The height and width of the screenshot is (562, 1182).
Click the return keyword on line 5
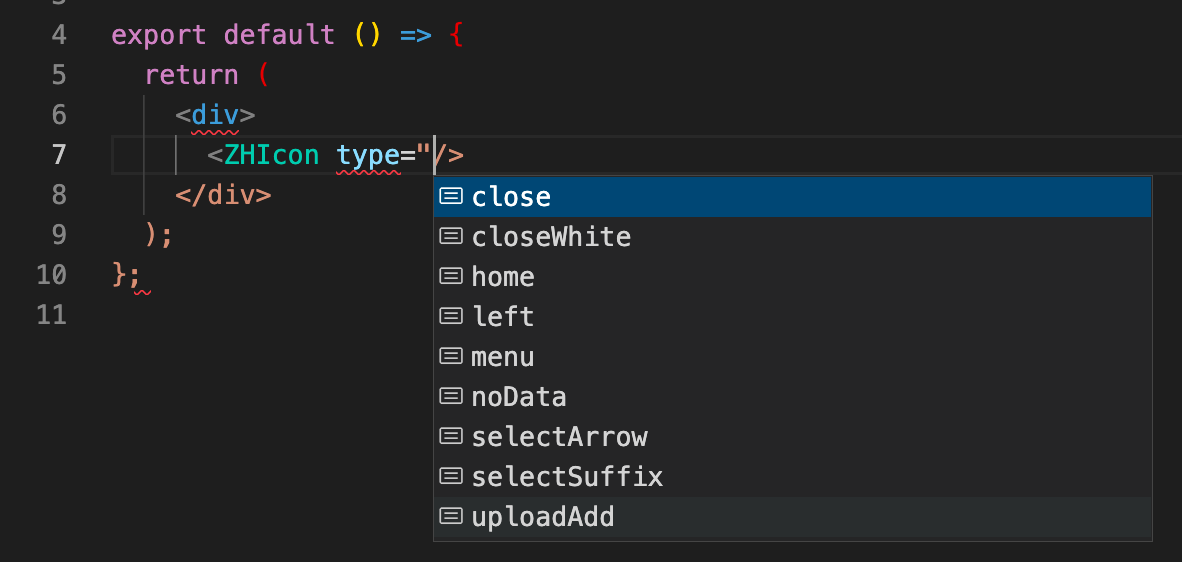[x=191, y=75]
